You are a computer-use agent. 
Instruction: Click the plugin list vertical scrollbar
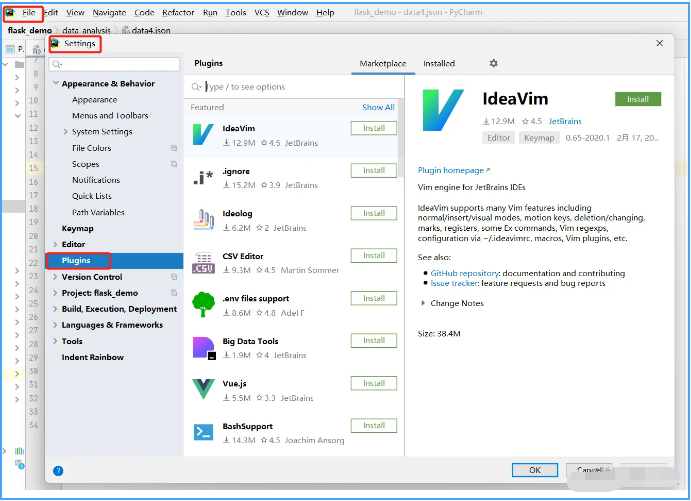[x=401, y=138]
